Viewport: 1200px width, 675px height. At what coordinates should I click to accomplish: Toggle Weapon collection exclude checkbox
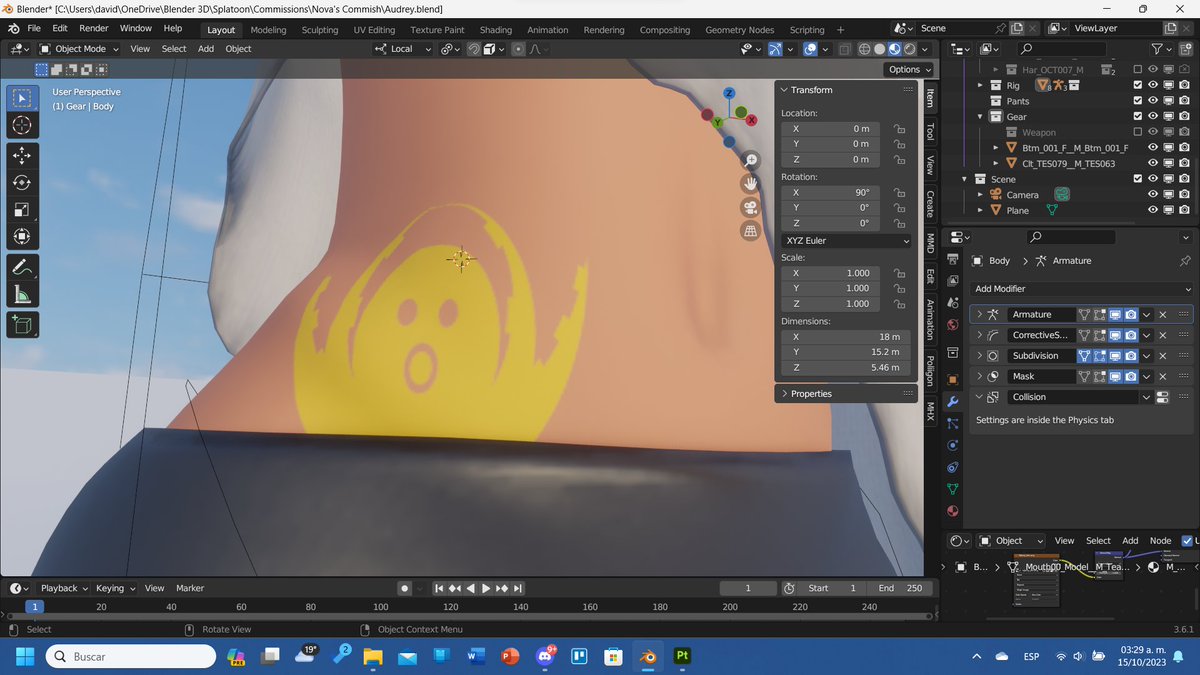(x=1138, y=132)
